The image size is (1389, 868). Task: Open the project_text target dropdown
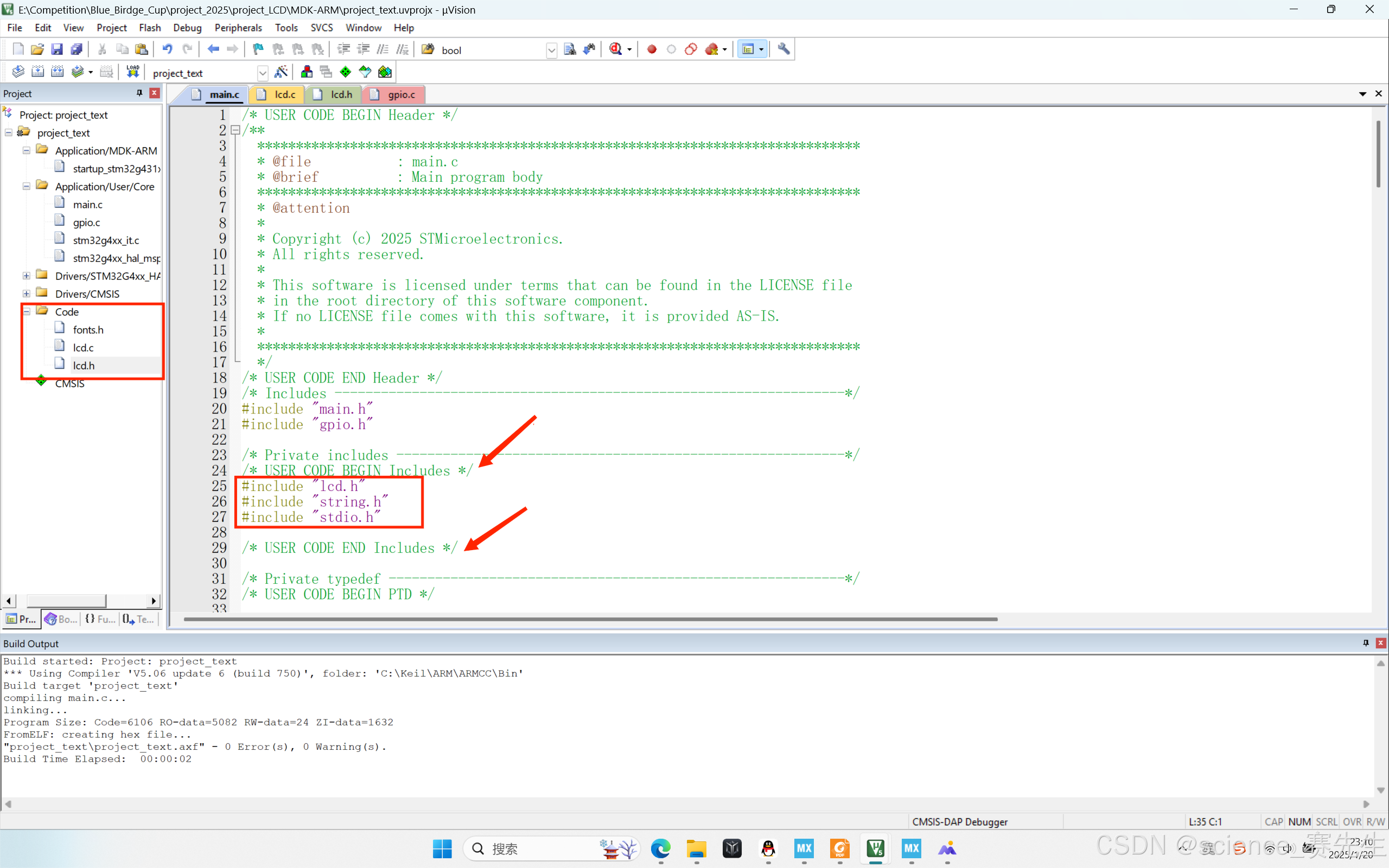pos(262,73)
